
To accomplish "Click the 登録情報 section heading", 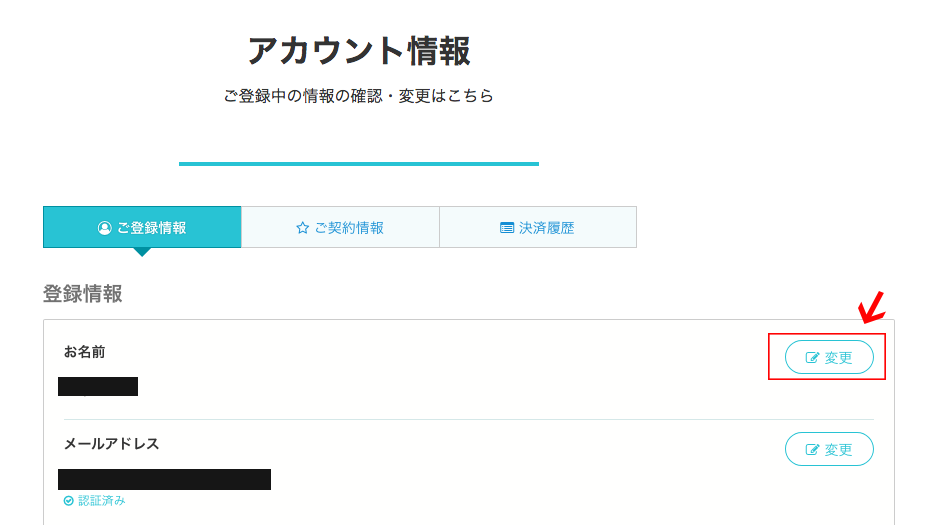I will point(83,294).
